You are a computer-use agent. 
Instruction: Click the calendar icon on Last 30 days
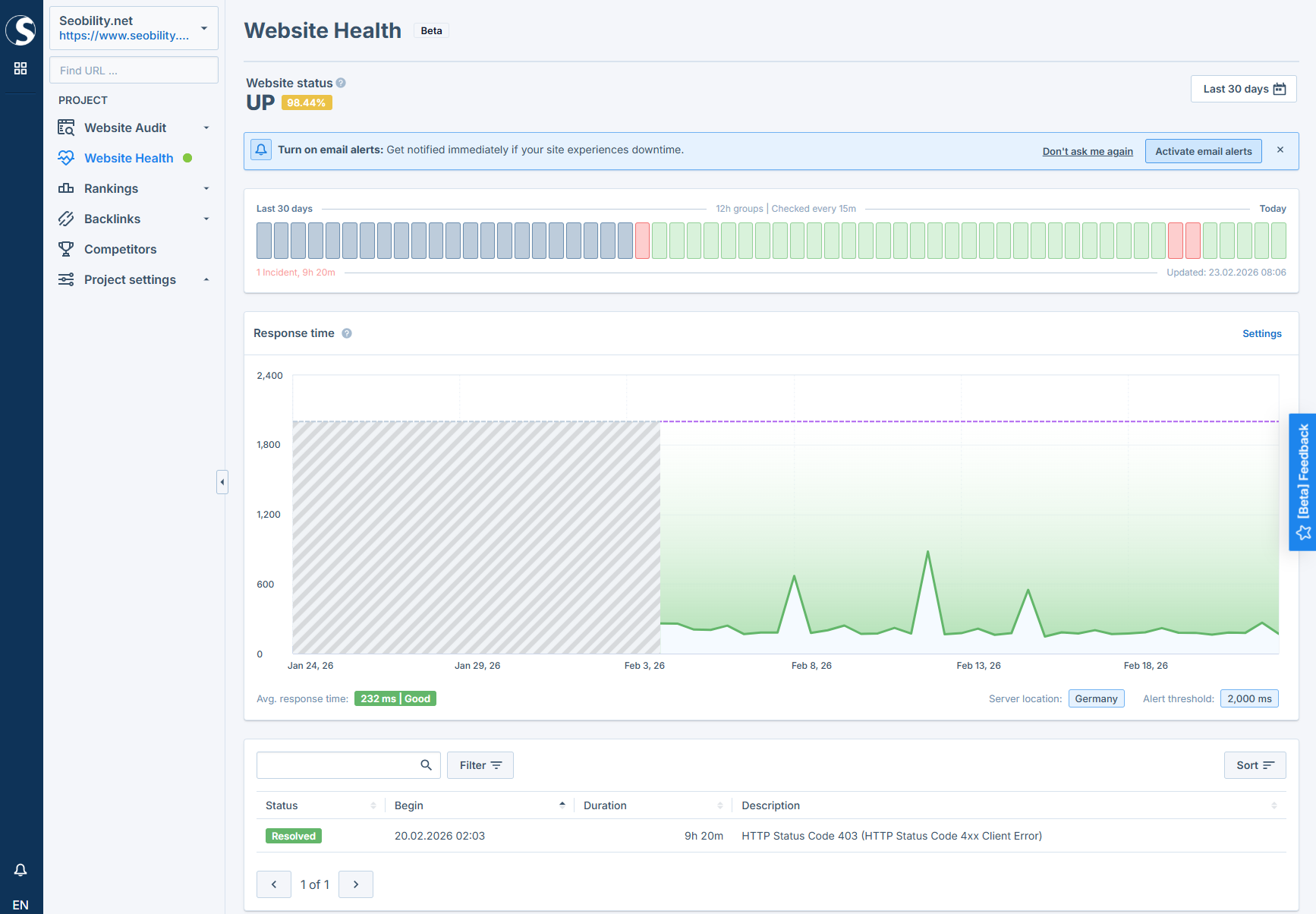(1279, 89)
